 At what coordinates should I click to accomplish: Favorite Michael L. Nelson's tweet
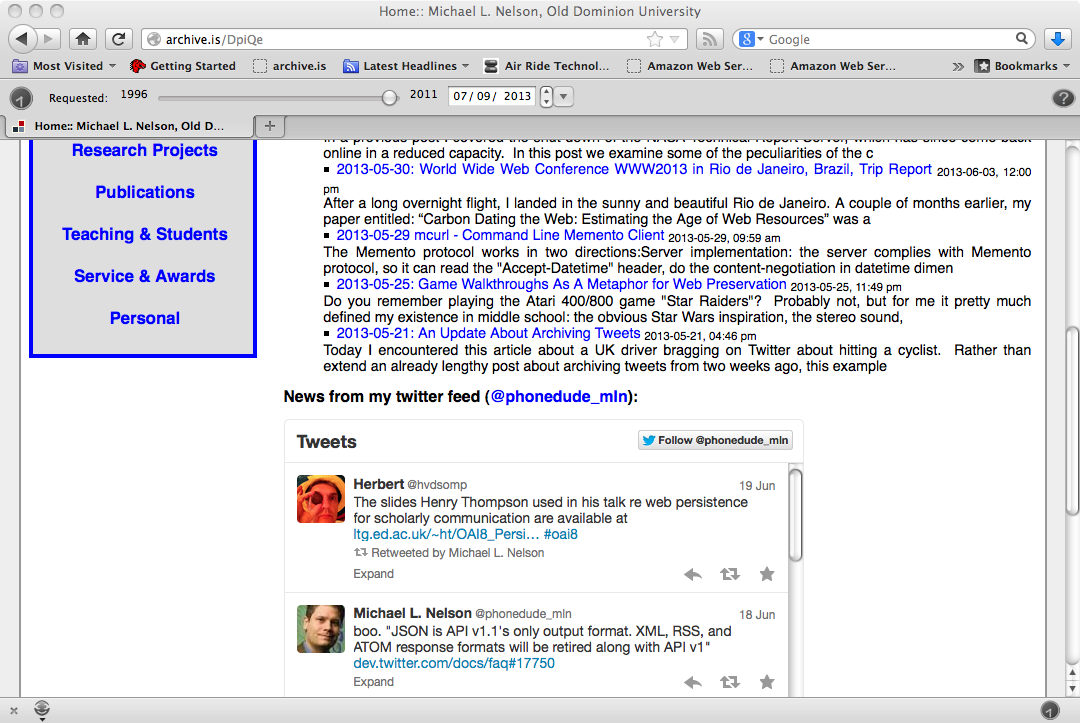767,682
